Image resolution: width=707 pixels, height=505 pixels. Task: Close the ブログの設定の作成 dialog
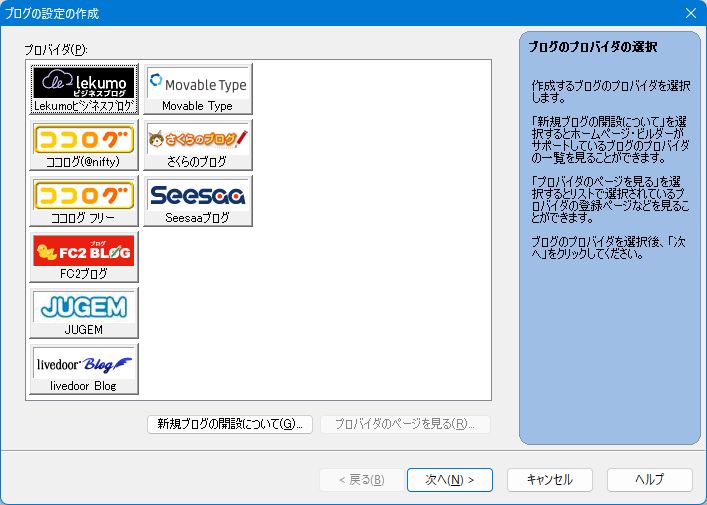(x=691, y=13)
